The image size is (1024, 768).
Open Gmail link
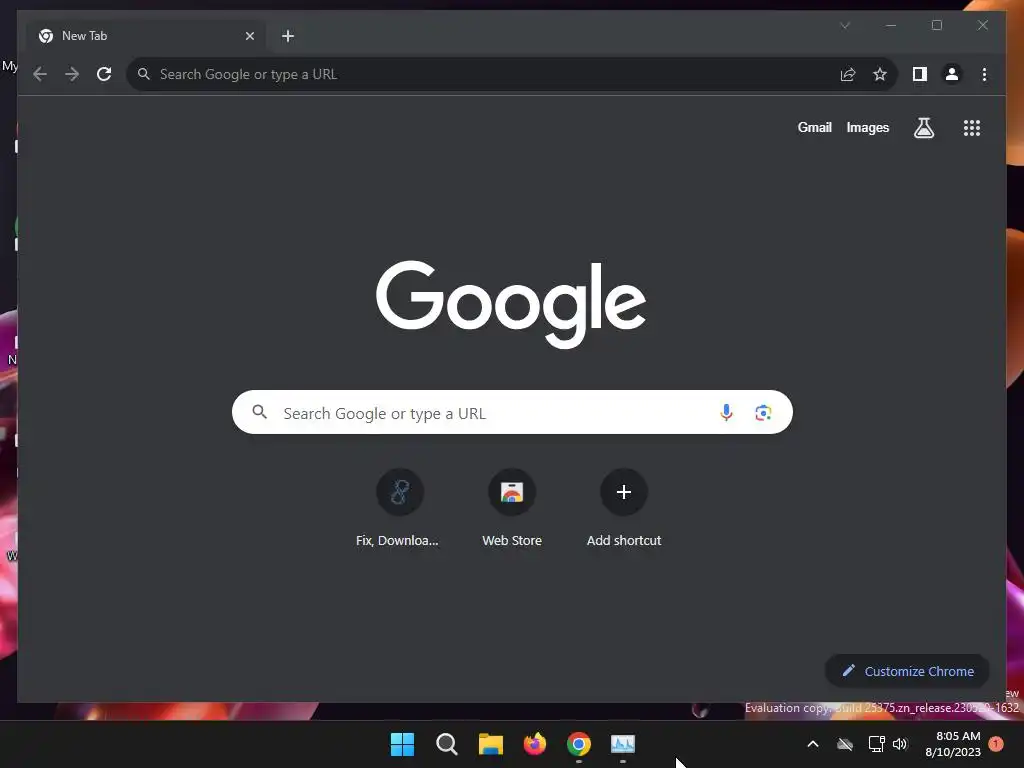click(x=814, y=127)
